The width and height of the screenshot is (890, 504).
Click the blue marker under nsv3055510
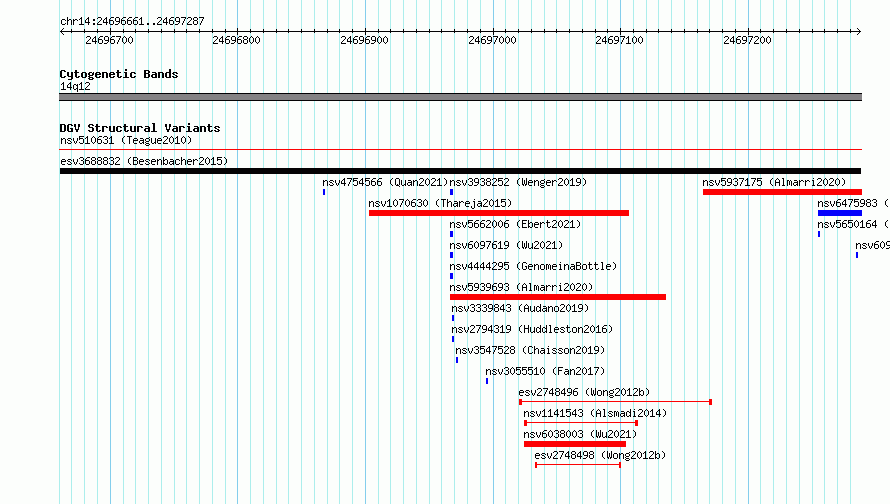(x=487, y=381)
